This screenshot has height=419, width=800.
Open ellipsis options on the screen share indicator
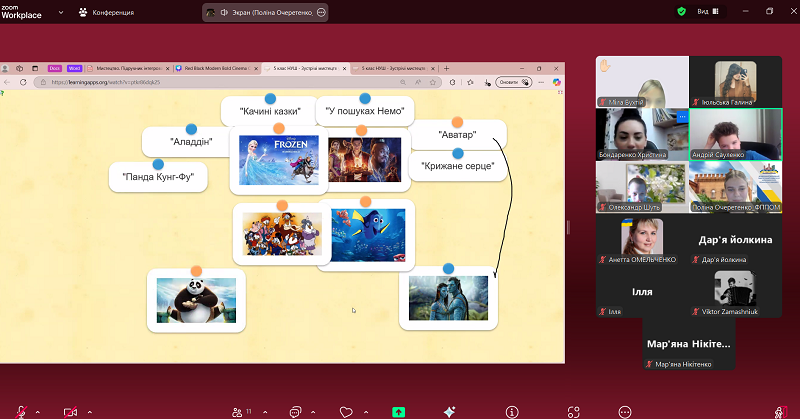[321, 12]
